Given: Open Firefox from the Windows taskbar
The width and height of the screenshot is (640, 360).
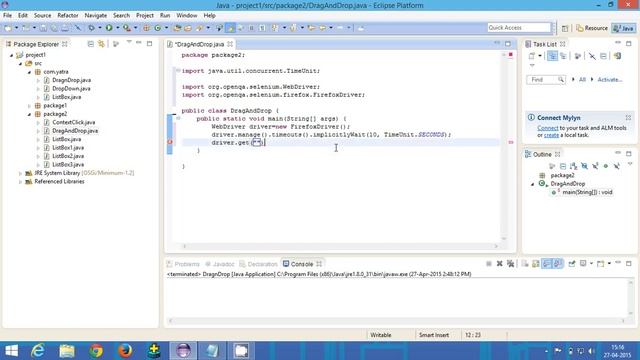Looking at the screenshot, I should click(125, 351).
